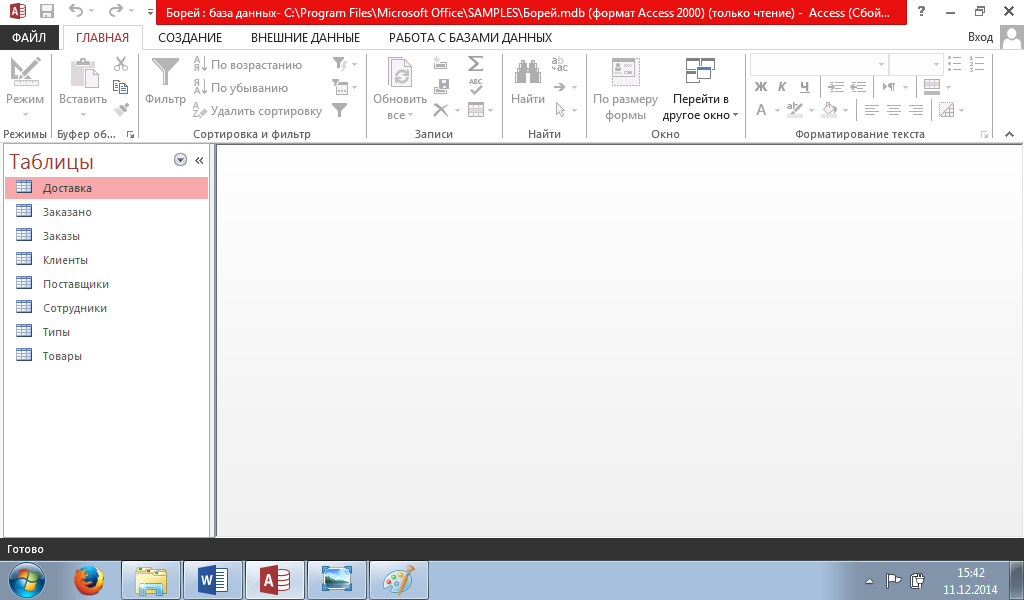Screen dimensions: 1024x600
Task: Sort descending with По убыванию
Action: [x=240, y=87]
